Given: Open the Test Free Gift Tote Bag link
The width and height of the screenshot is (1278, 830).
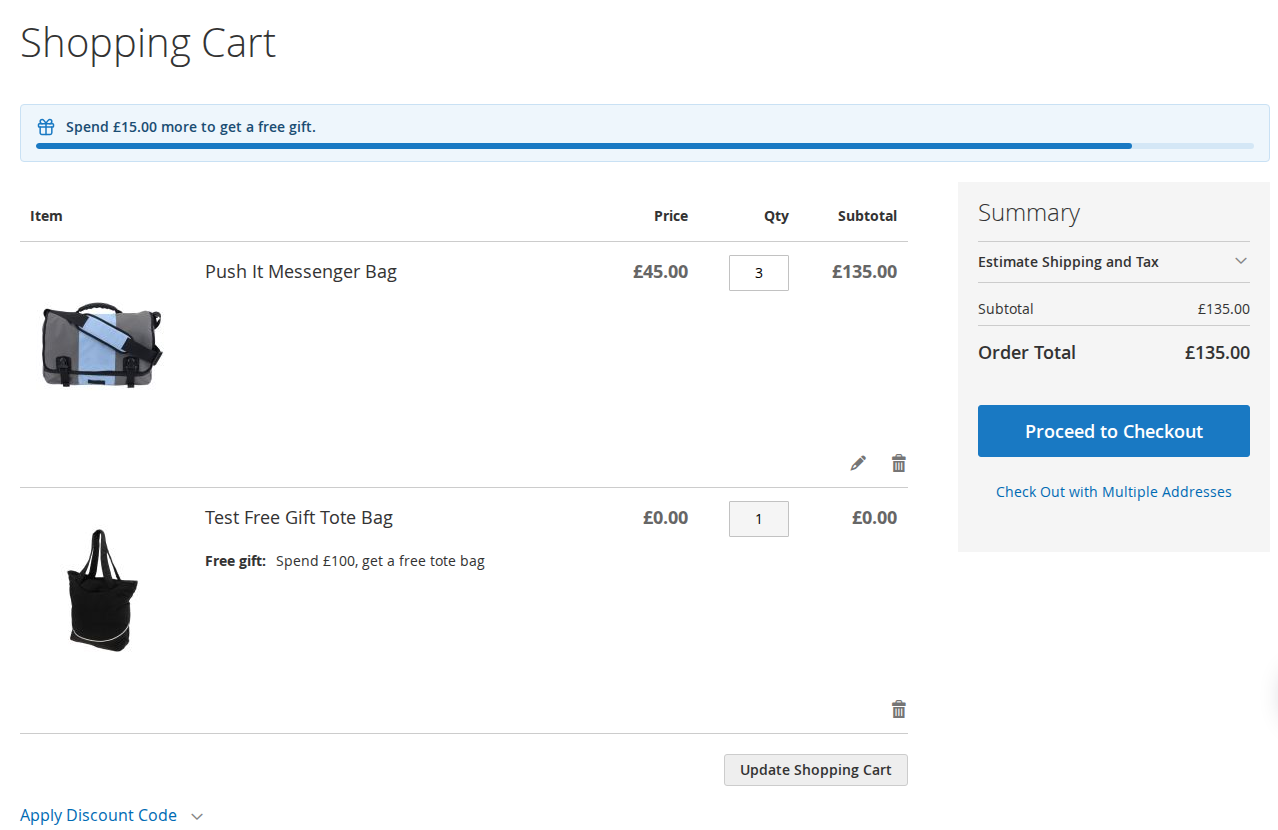Looking at the screenshot, I should 299,517.
